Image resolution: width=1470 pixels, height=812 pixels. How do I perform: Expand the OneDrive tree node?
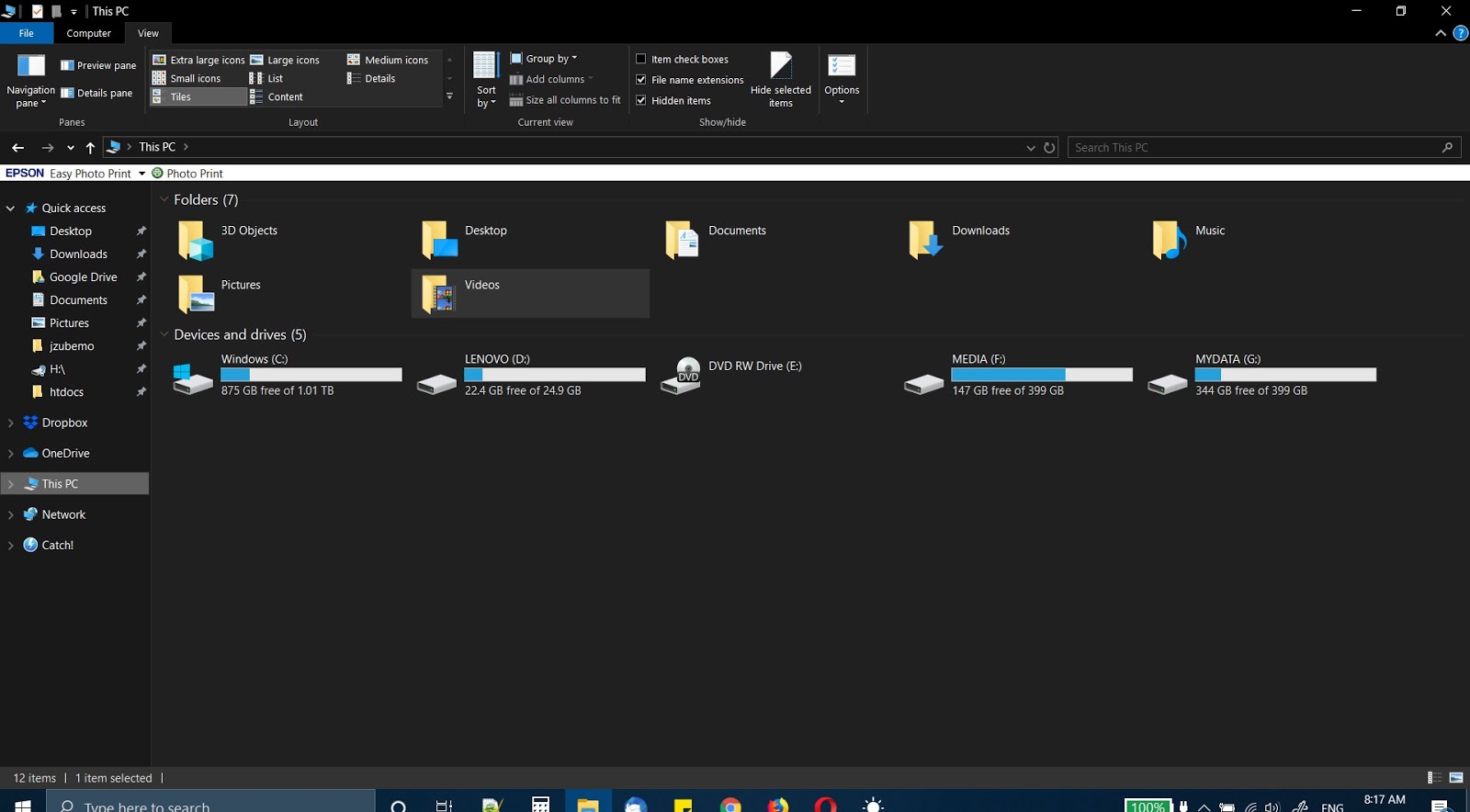pos(10,453)
